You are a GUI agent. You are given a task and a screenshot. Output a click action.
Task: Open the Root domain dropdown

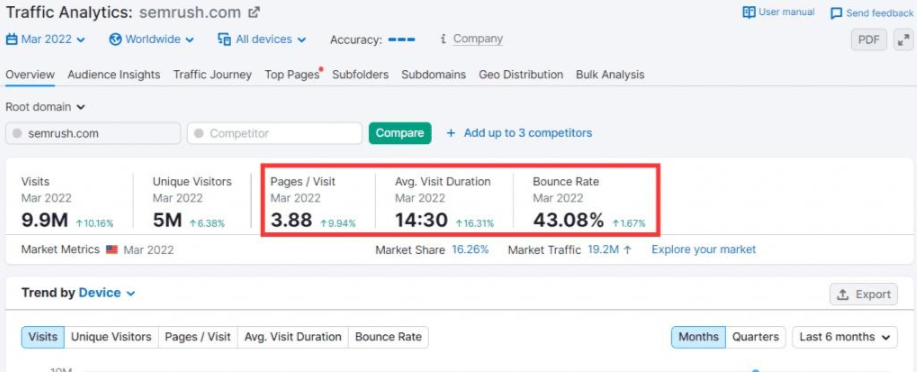click(45, 107)
